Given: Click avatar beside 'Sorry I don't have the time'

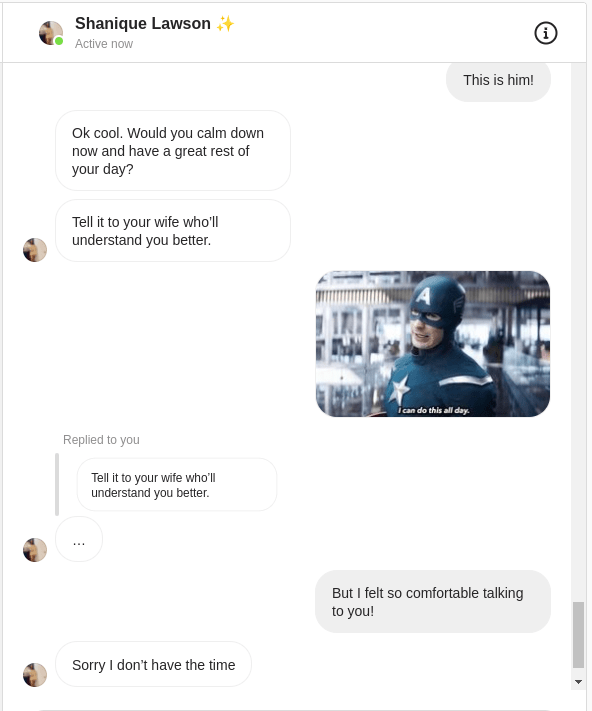Looking at the screenshot, I should 35,675.
